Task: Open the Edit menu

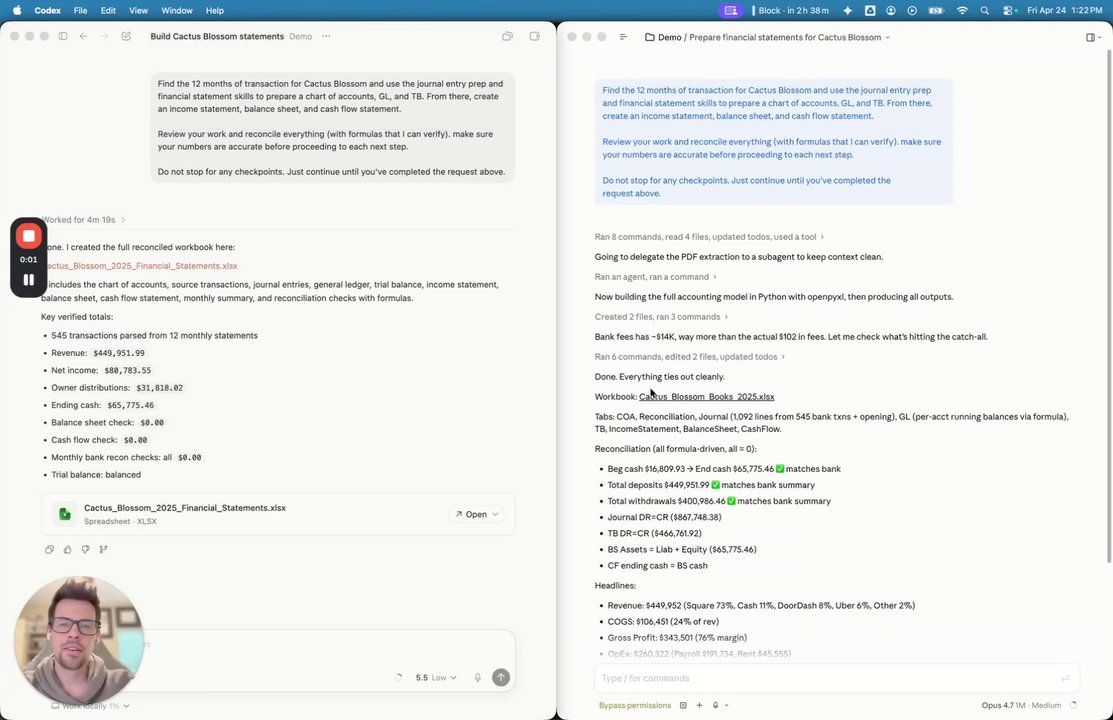Action: 108,11
